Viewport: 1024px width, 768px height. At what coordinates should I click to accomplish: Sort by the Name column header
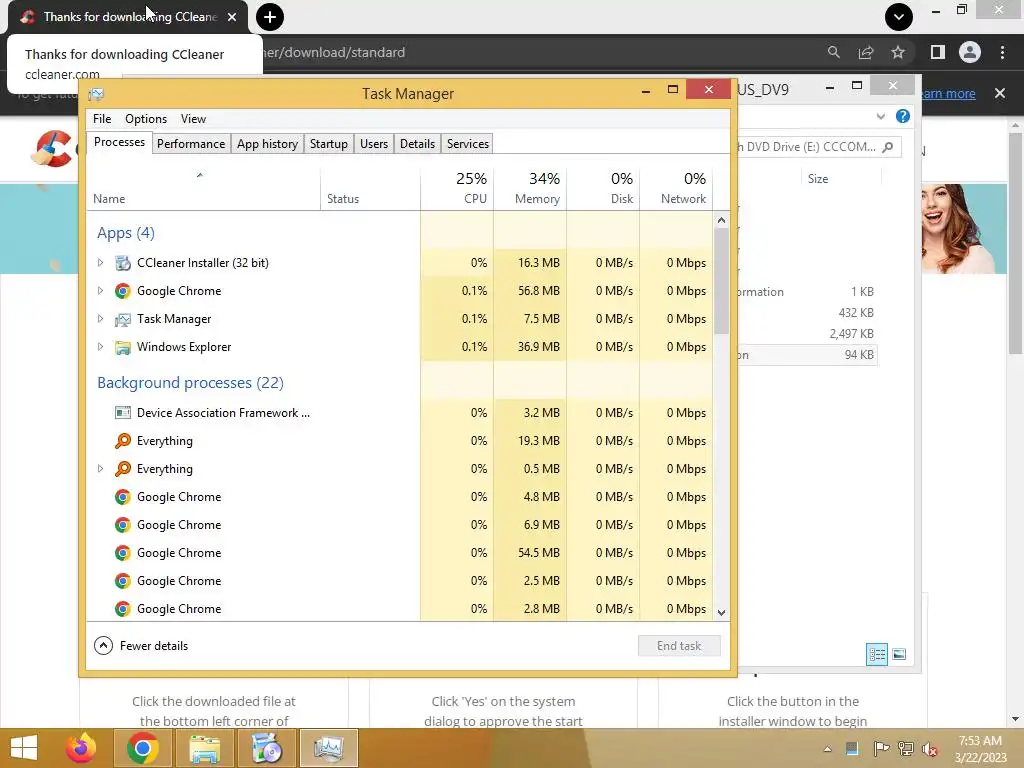click(x=203, y=187)
